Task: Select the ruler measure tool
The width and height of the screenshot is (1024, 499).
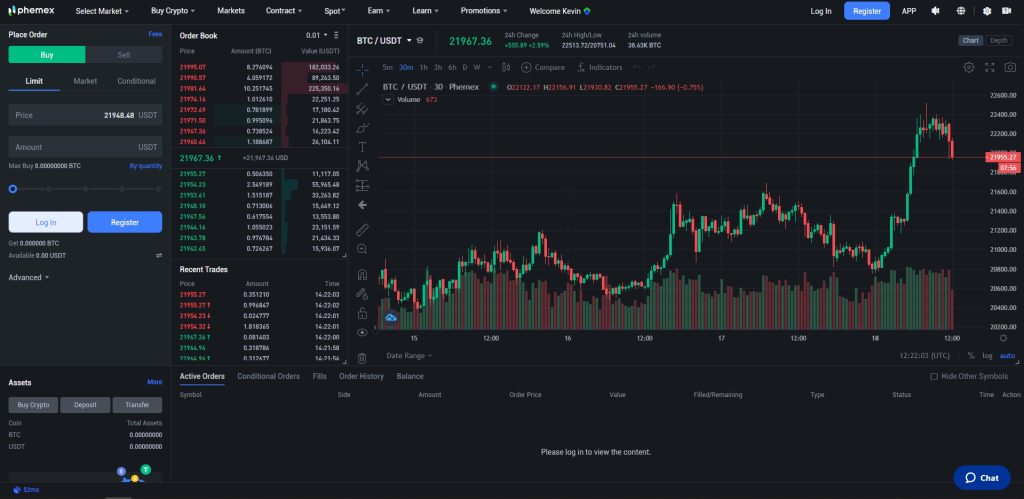Action: [362, 229]
